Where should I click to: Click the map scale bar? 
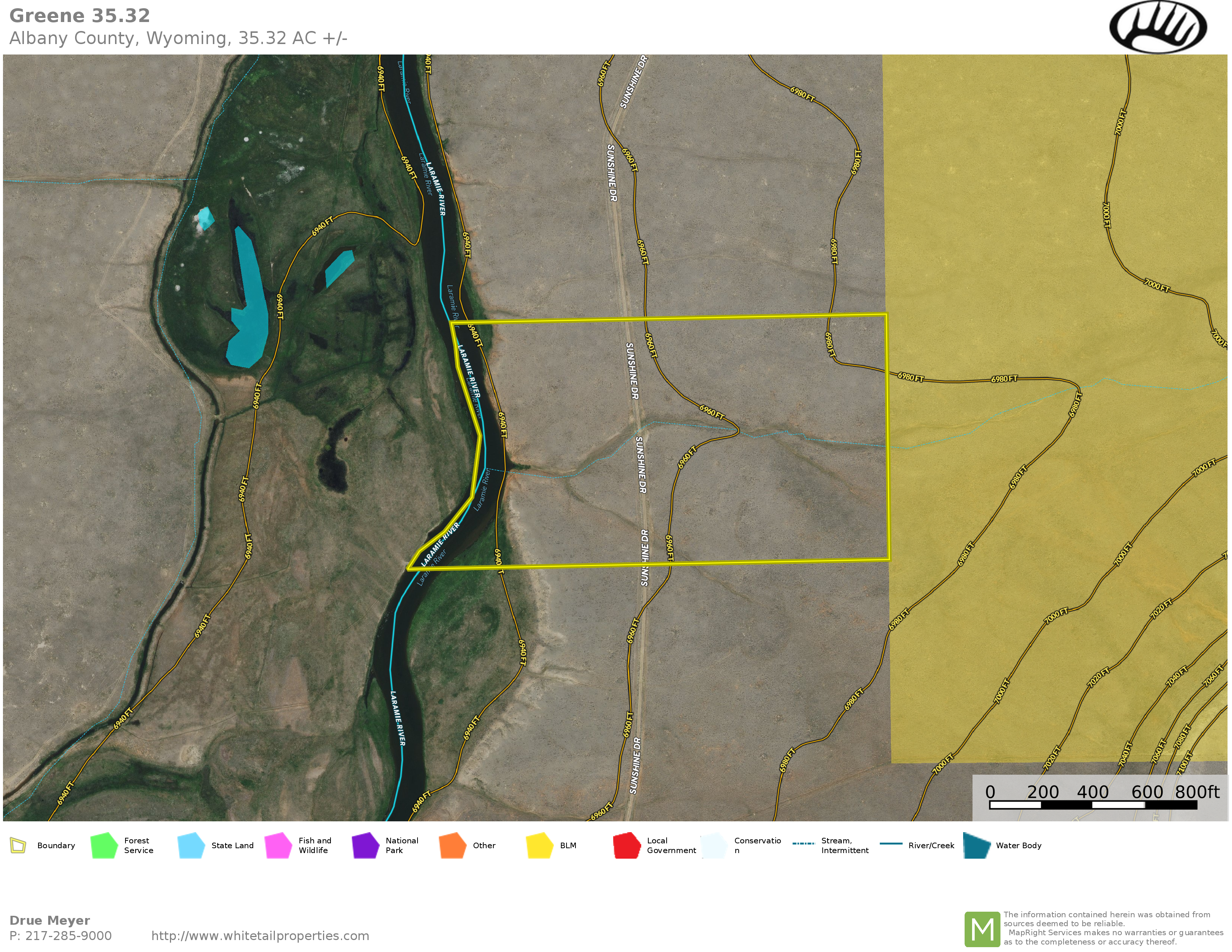1093,805
